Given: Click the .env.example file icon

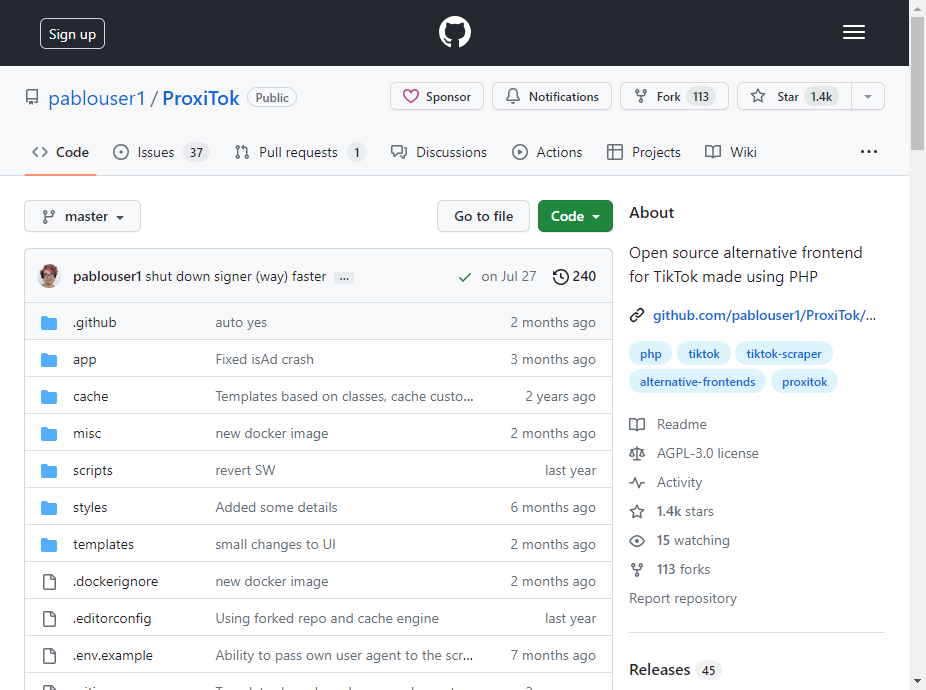Looking at the screenshot, I should click(x=50, y=656).
